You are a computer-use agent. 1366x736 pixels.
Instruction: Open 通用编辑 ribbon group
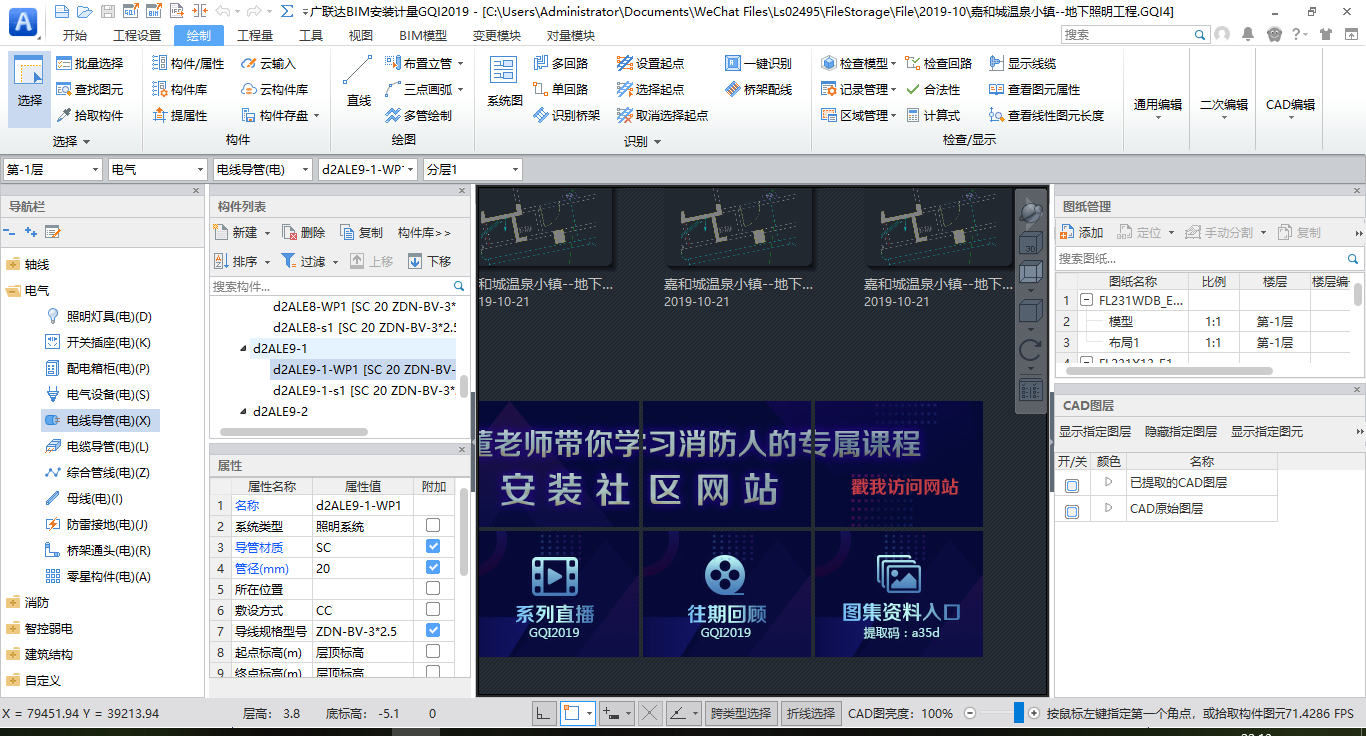coord(1158,104)
